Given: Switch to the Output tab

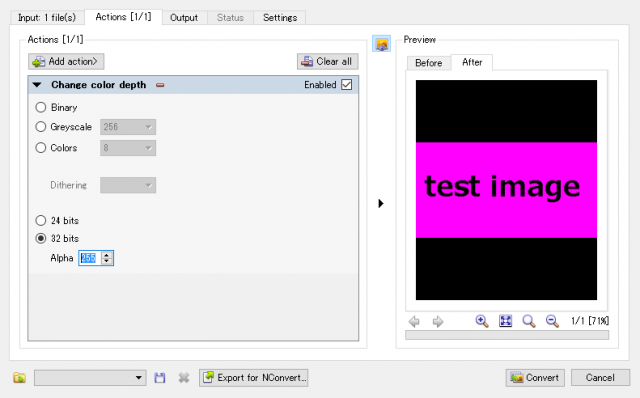Looking at the screenshot, I should point(184,18).
